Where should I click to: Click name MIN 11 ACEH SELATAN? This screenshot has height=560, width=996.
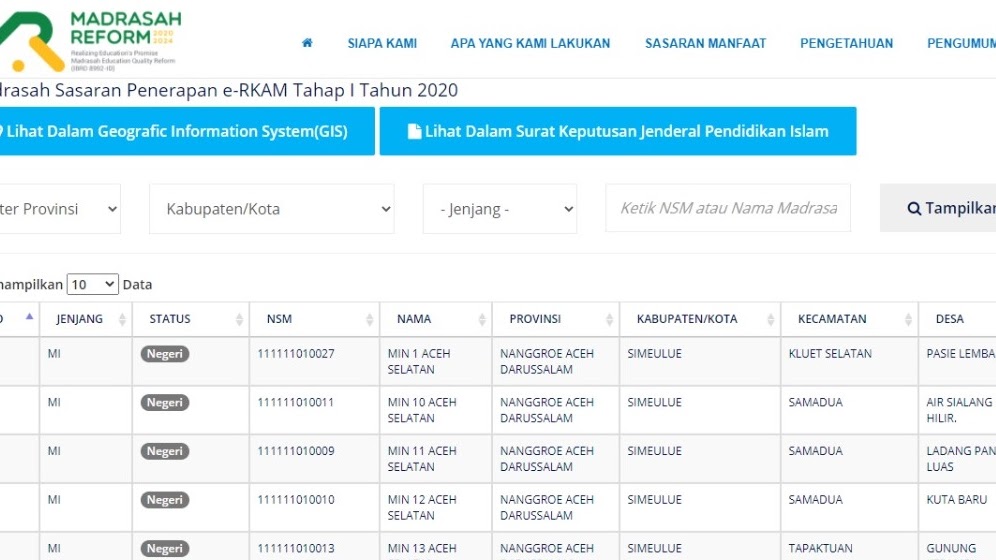click(422, 459)
